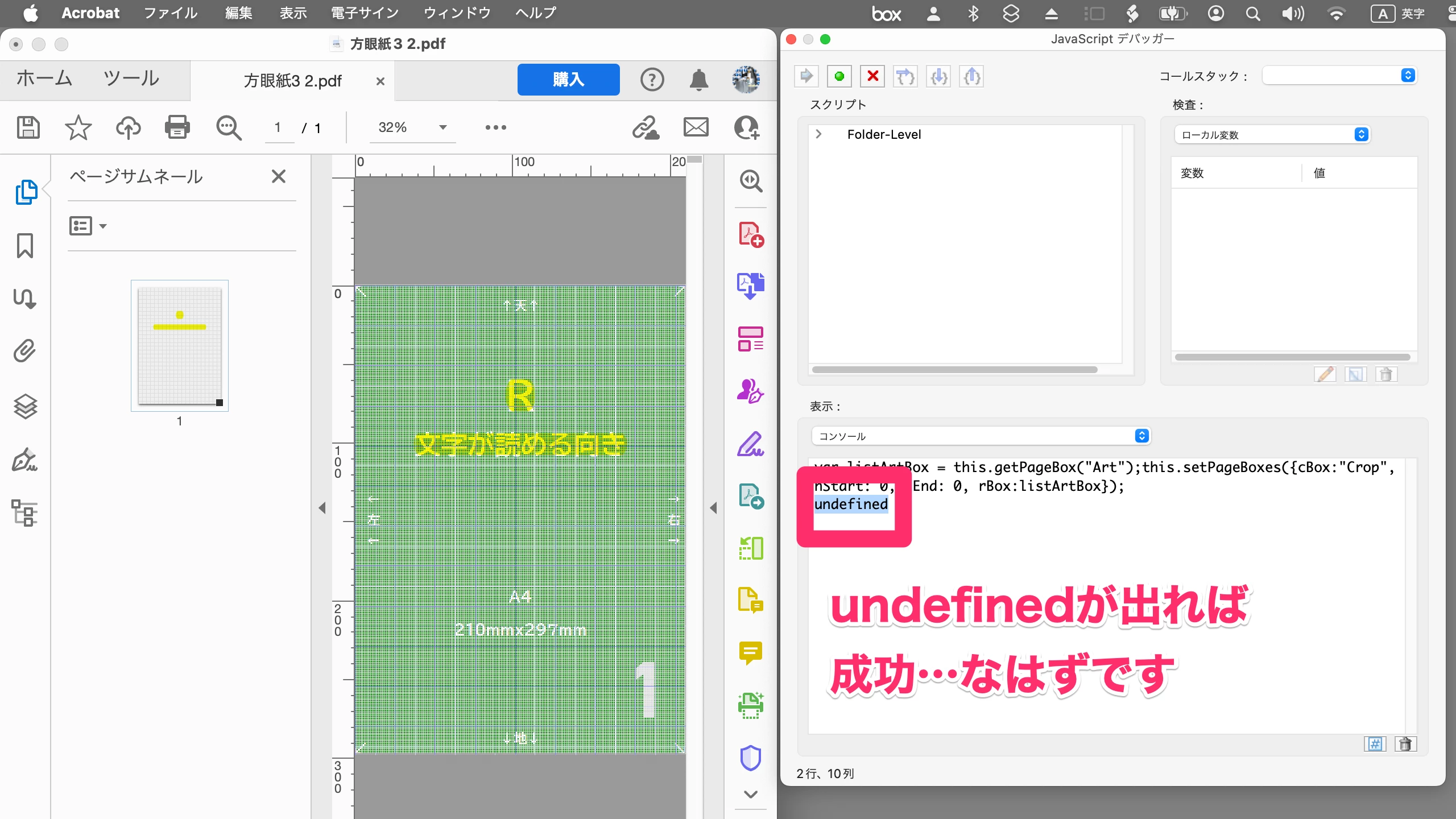Image resolution: width=1456 pixels, height=819 pixels.
Task: Open Bookmarks panel in left sidebar
Action: (25, 246)
